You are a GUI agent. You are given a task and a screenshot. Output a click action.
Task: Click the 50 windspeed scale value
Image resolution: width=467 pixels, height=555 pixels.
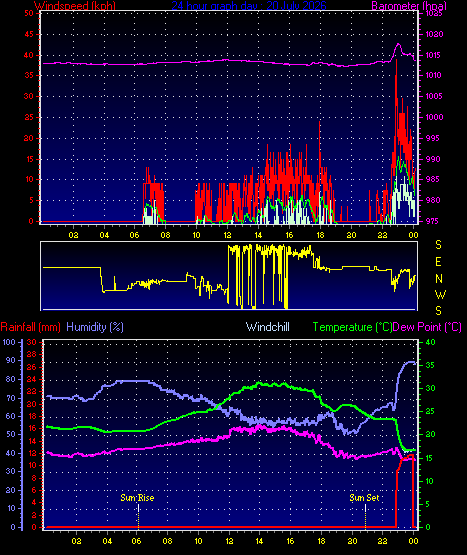(29, 13)
